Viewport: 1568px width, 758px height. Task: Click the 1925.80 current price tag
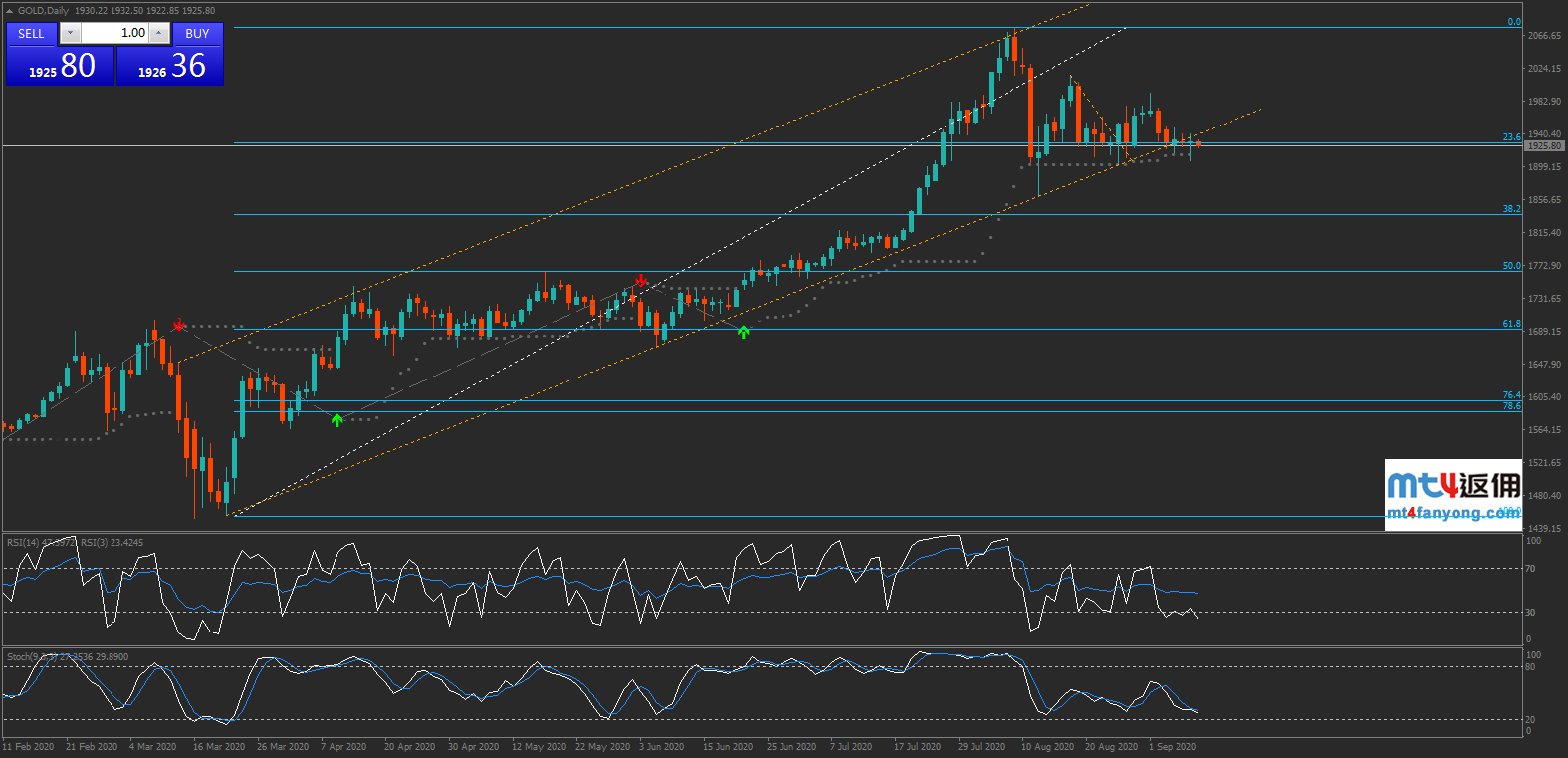click(x=1544, y=146)
